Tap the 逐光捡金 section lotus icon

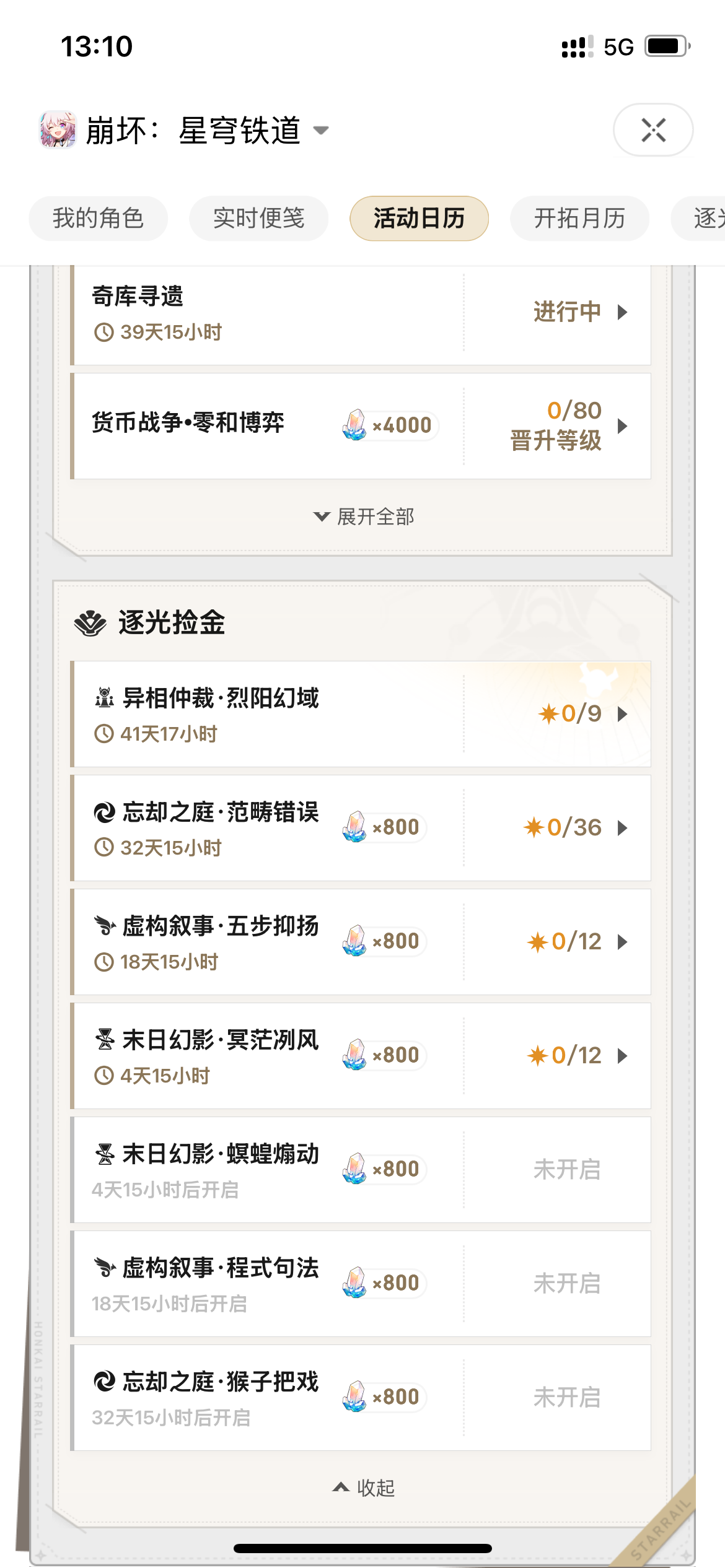tap(90, 623)
